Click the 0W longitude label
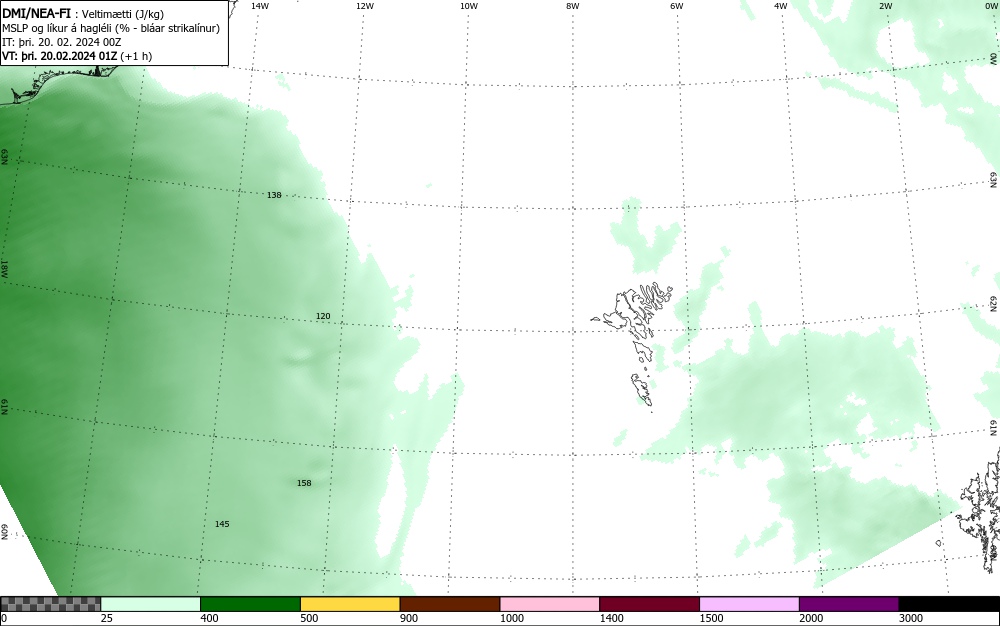Screen dimensions: 1000x626 [x=991, y=6]
